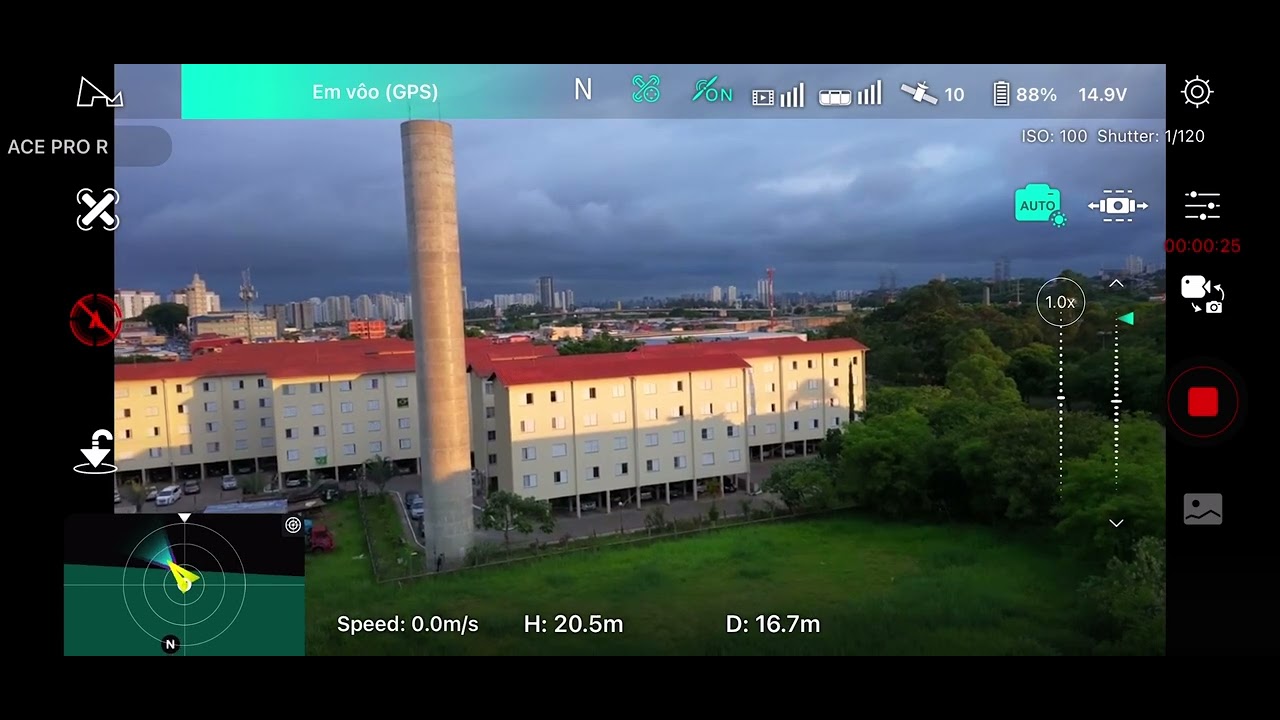The image size is (1280, 720).
Task: Tap the drone positioning status icon
Action: (x=646, y=90)
